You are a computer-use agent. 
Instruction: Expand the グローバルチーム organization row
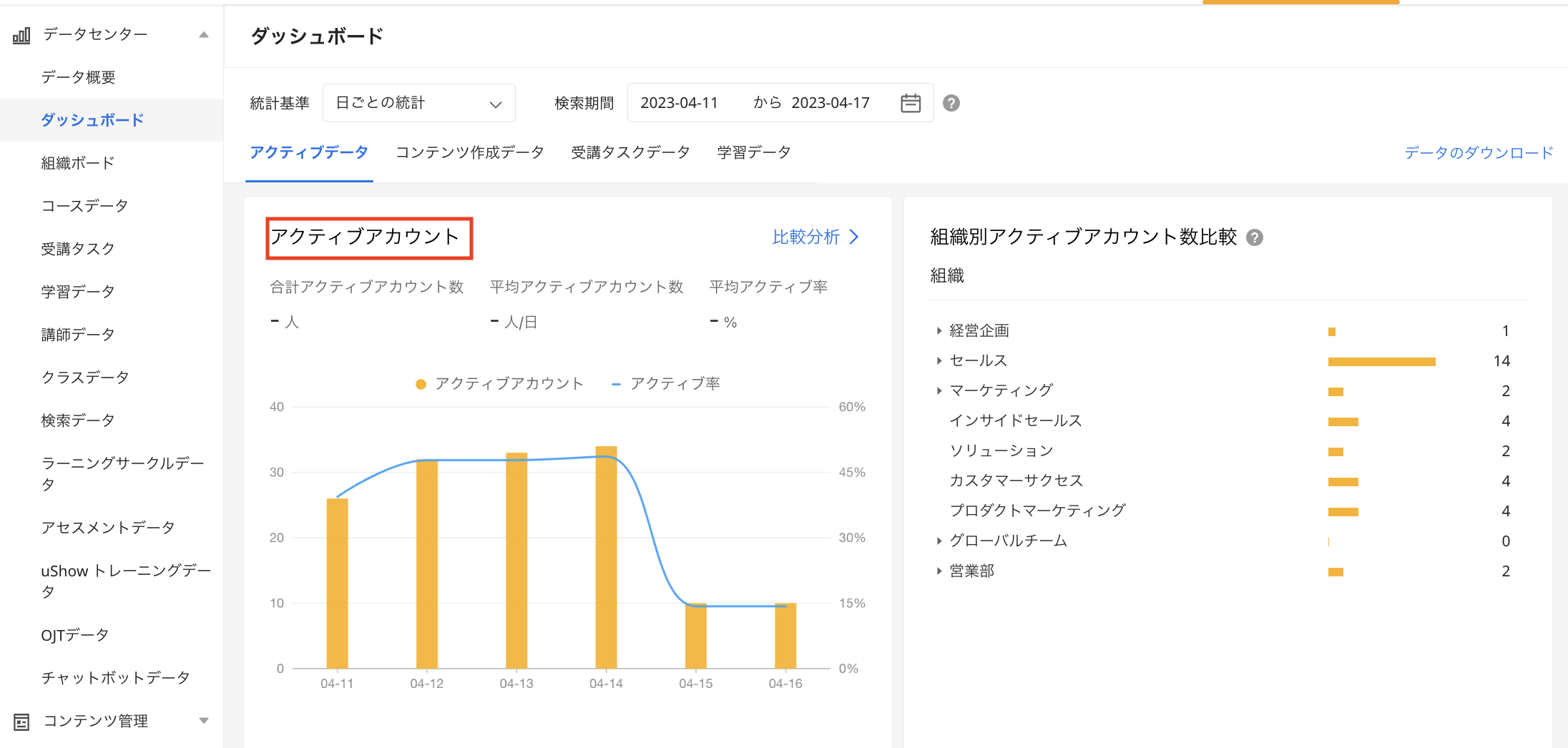coord(939,541)
